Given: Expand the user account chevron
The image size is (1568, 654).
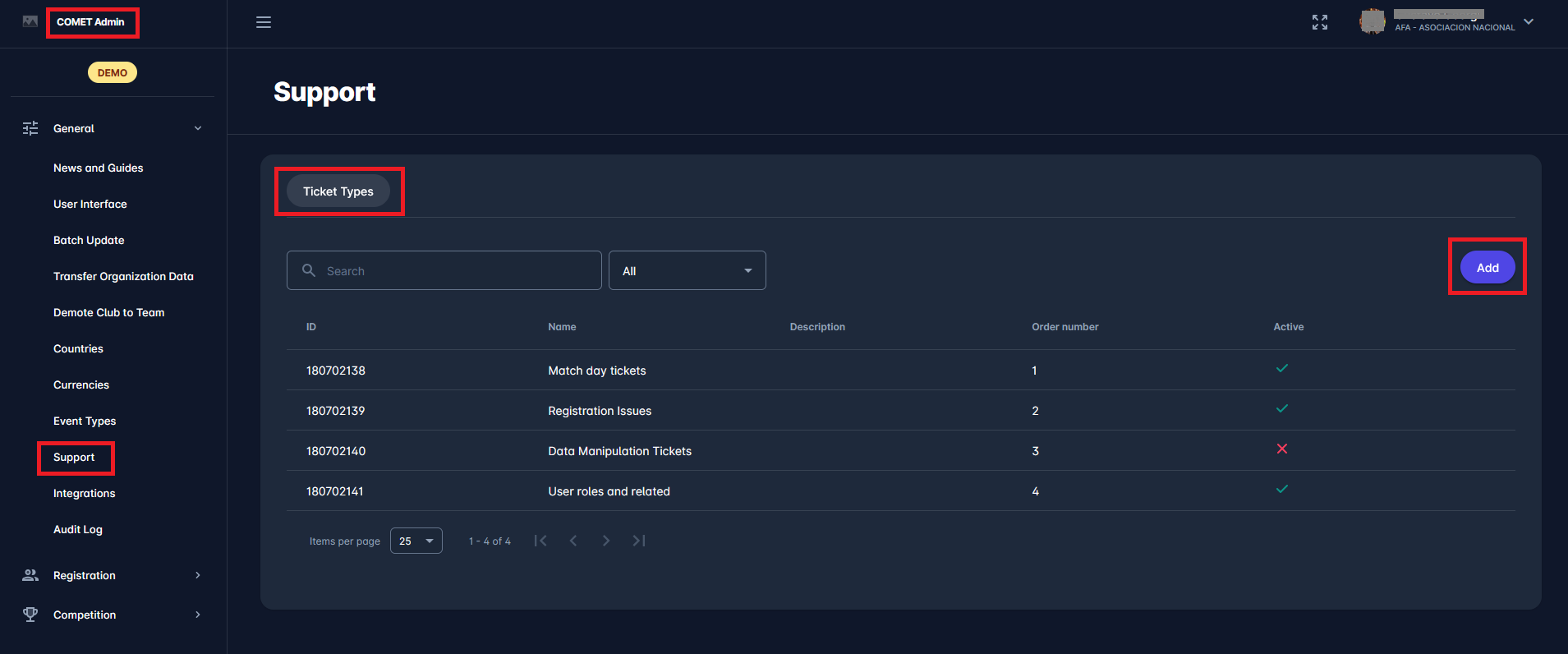Looking at the screenshot, I should click(x=1529, y=21).
